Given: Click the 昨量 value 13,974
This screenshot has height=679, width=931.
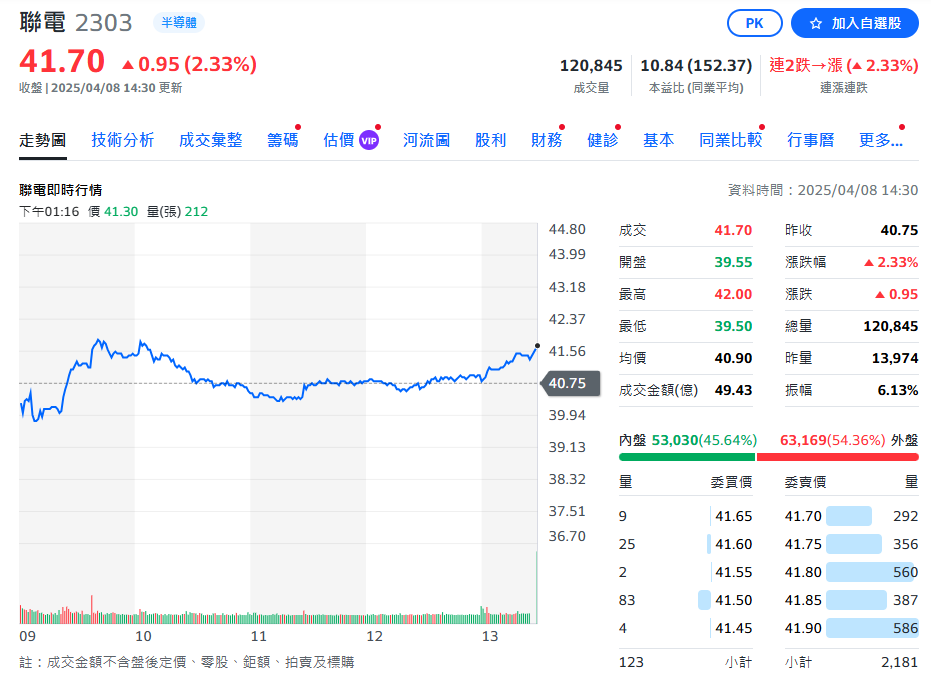Looking at the screenshot, I should (x=895, y=358).
